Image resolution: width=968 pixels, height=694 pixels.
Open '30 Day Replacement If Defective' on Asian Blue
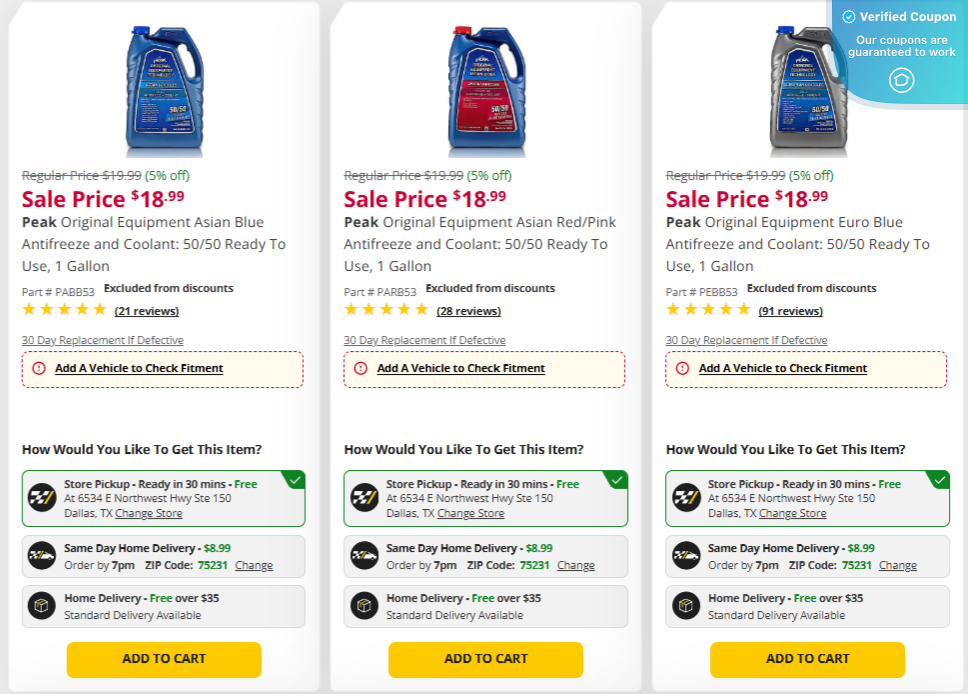(x=102, y=340)
